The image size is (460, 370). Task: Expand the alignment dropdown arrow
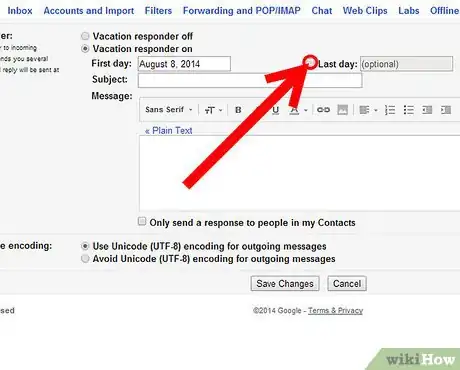pos(376,110)
